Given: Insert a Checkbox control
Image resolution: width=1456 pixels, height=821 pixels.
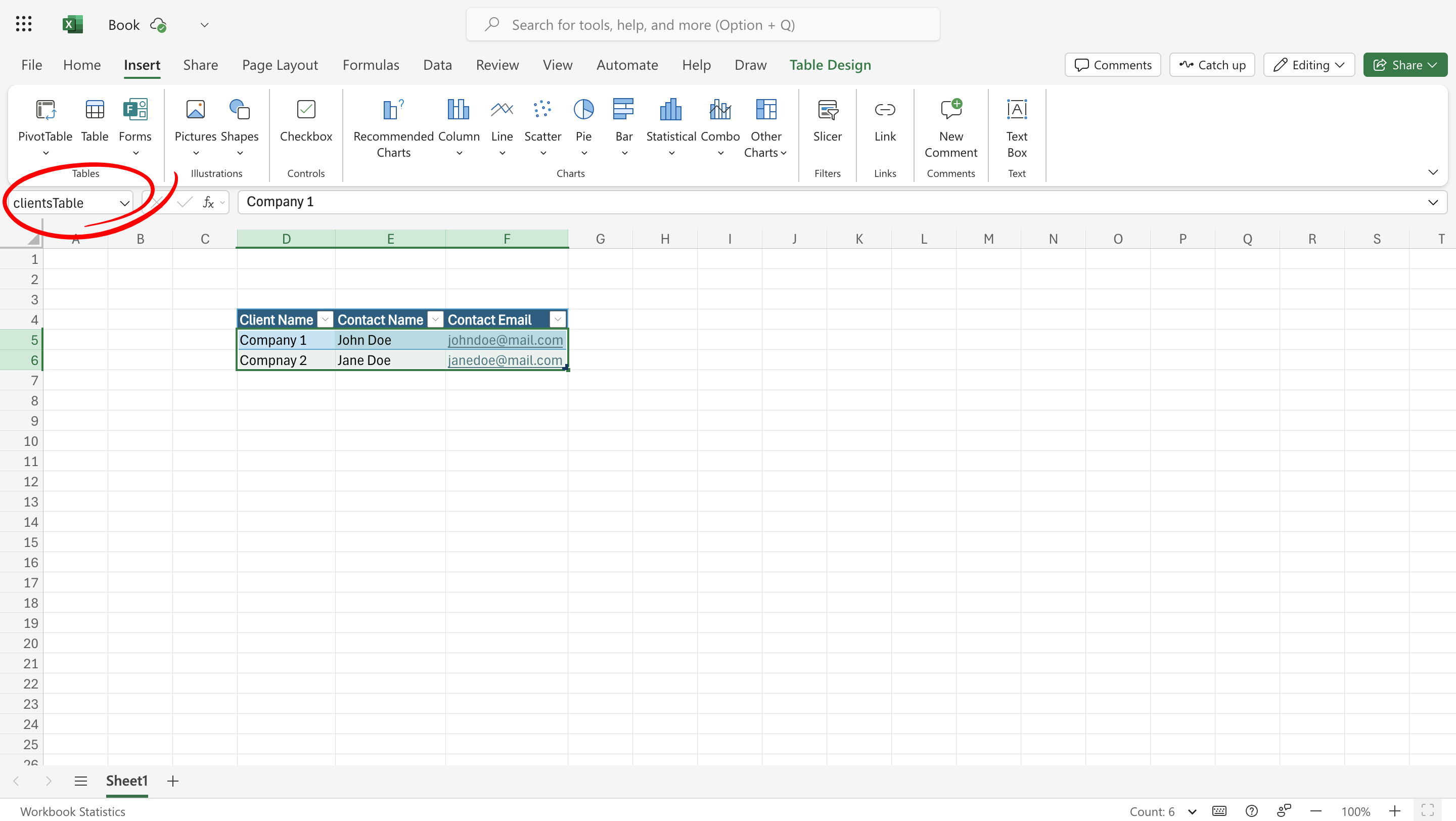Looking at the screenshot, I should [x=306, y=121].
